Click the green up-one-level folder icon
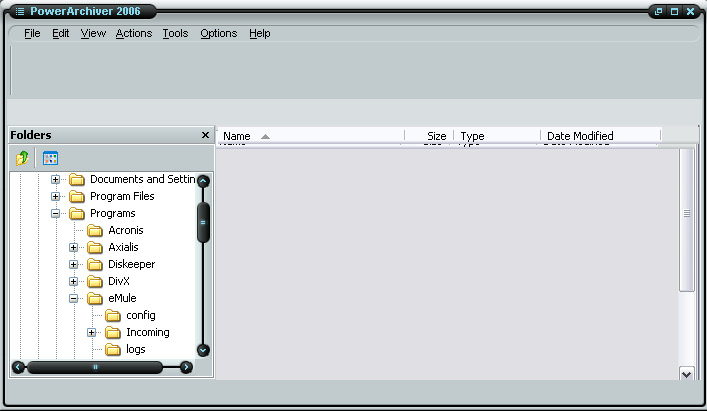Image resolution: width=707 pixels, height=411 pixels. [x=22, y=158]
